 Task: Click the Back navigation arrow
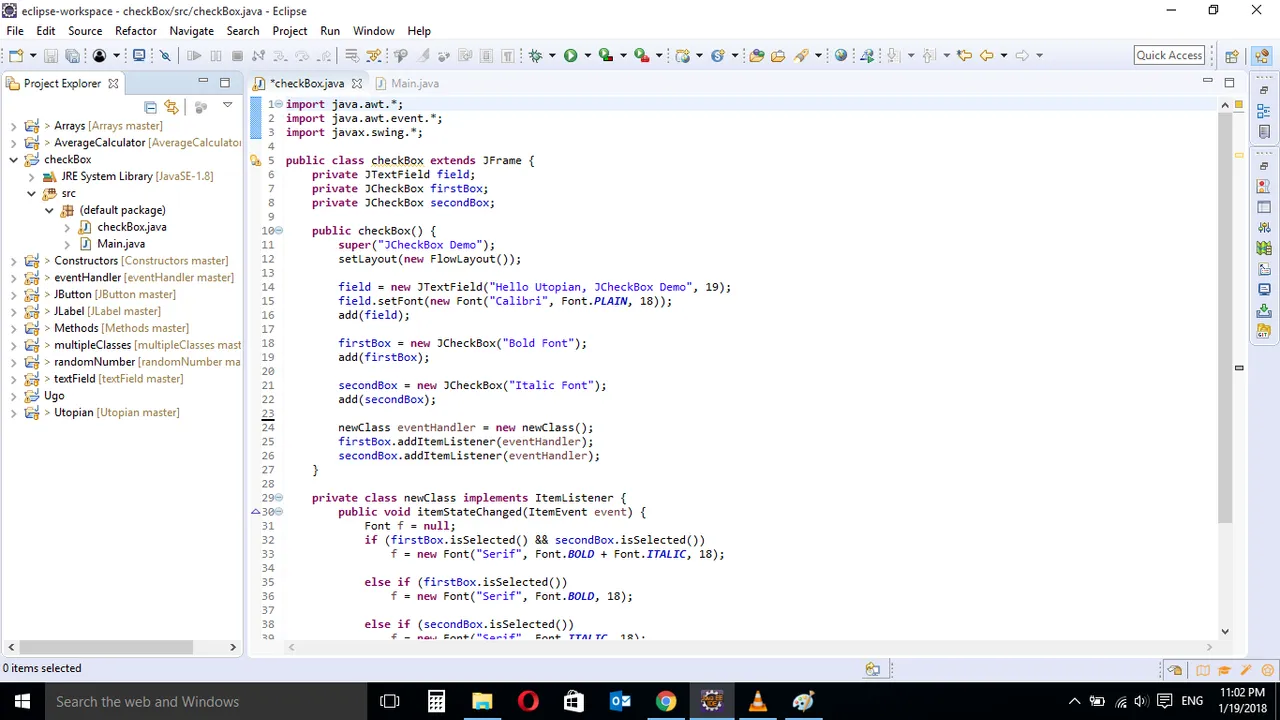tap(986, 56)
